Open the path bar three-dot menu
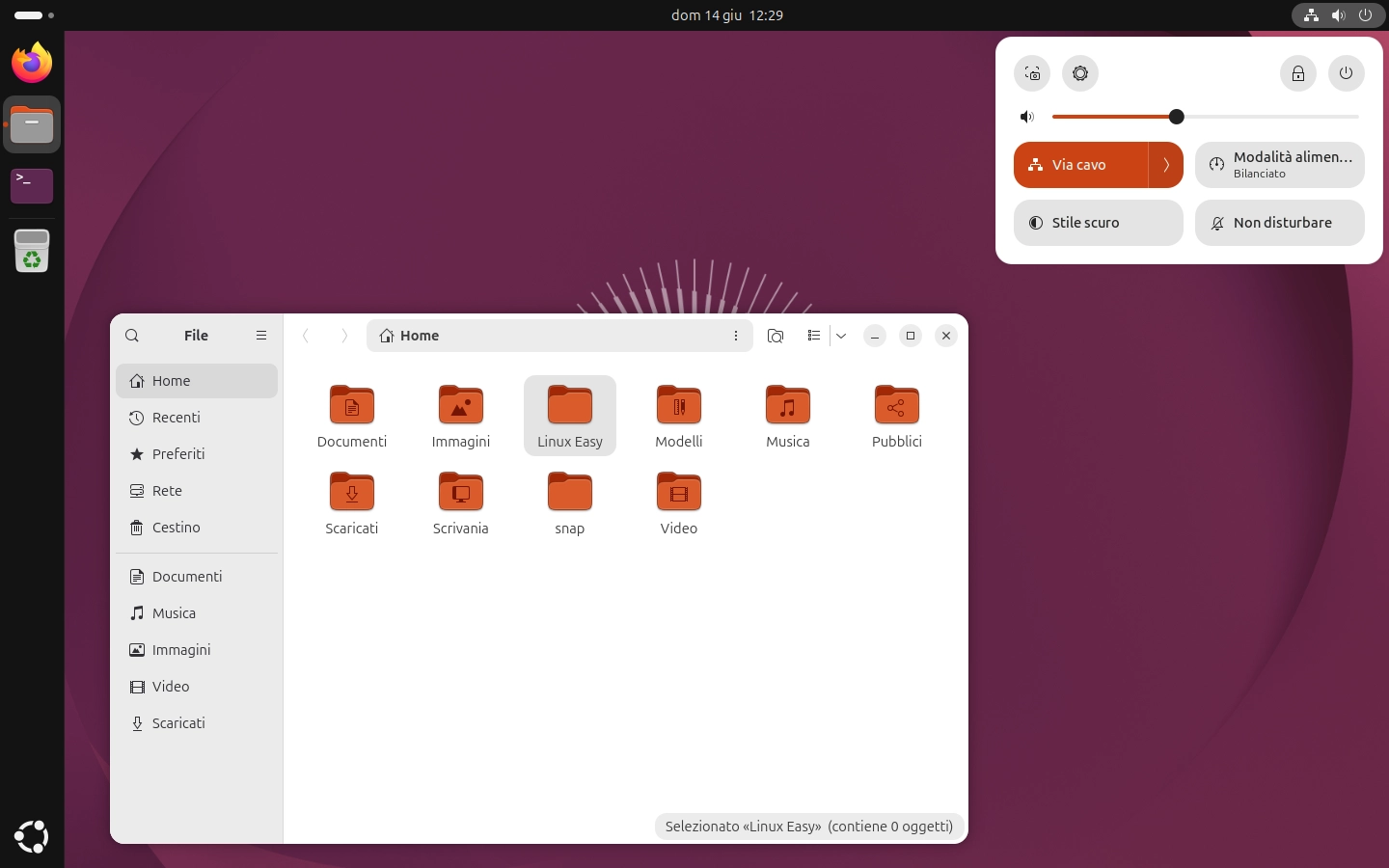The height and width of the screenshot is (868, 1389). coord(736,336)
